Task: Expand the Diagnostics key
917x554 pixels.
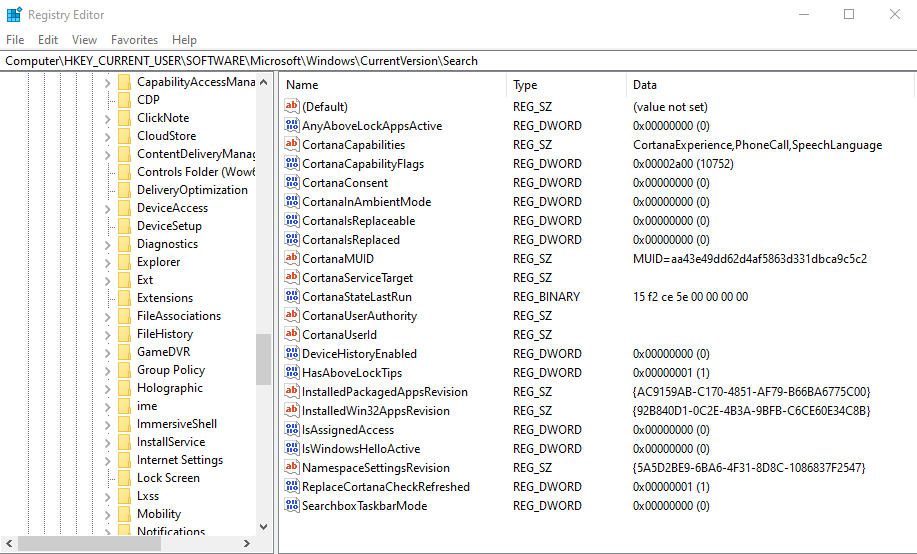Action: click(x=108, y=245)
